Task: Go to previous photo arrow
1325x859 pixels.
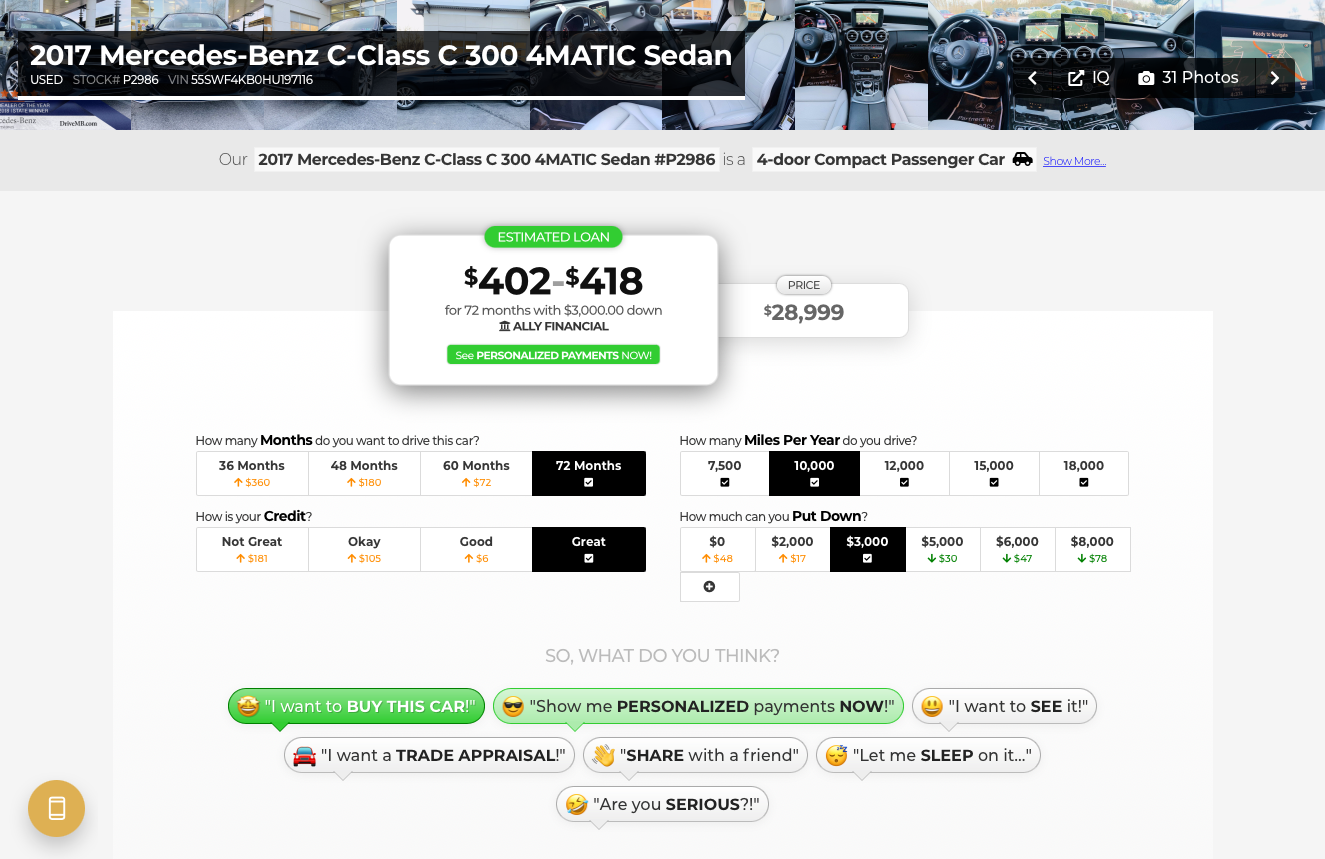Action: (x=1033, y=78)
